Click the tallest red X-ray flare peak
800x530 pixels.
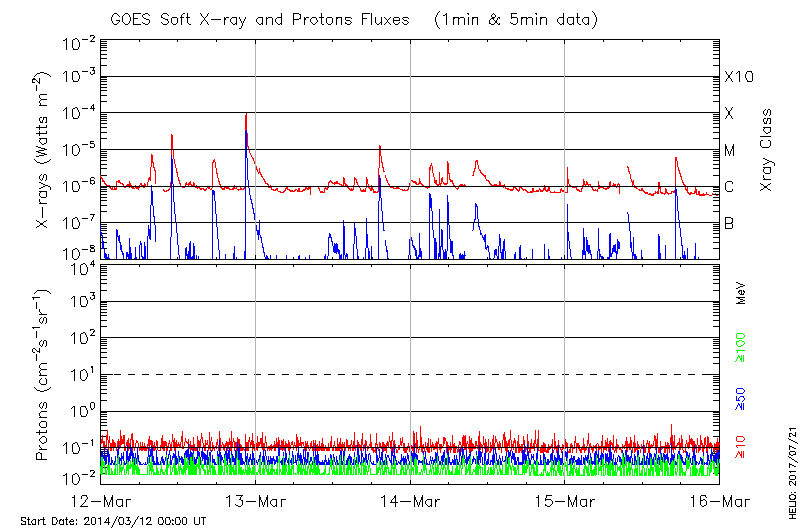[245, 114]
